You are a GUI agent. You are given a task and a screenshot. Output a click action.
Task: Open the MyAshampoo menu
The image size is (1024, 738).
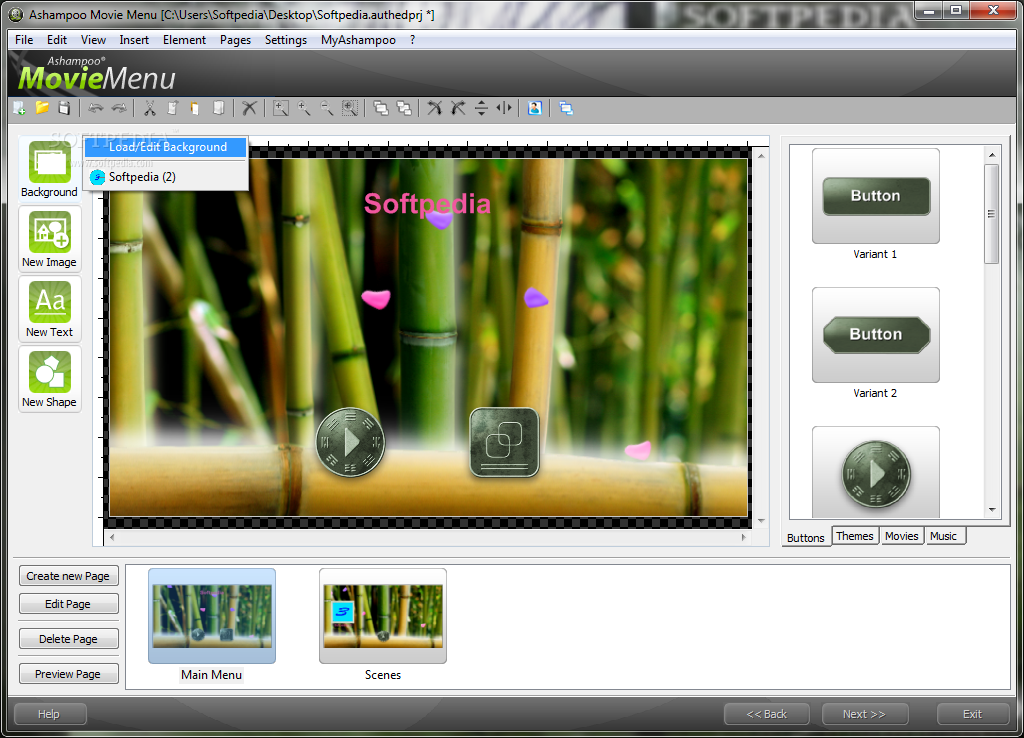coord(358,40)
